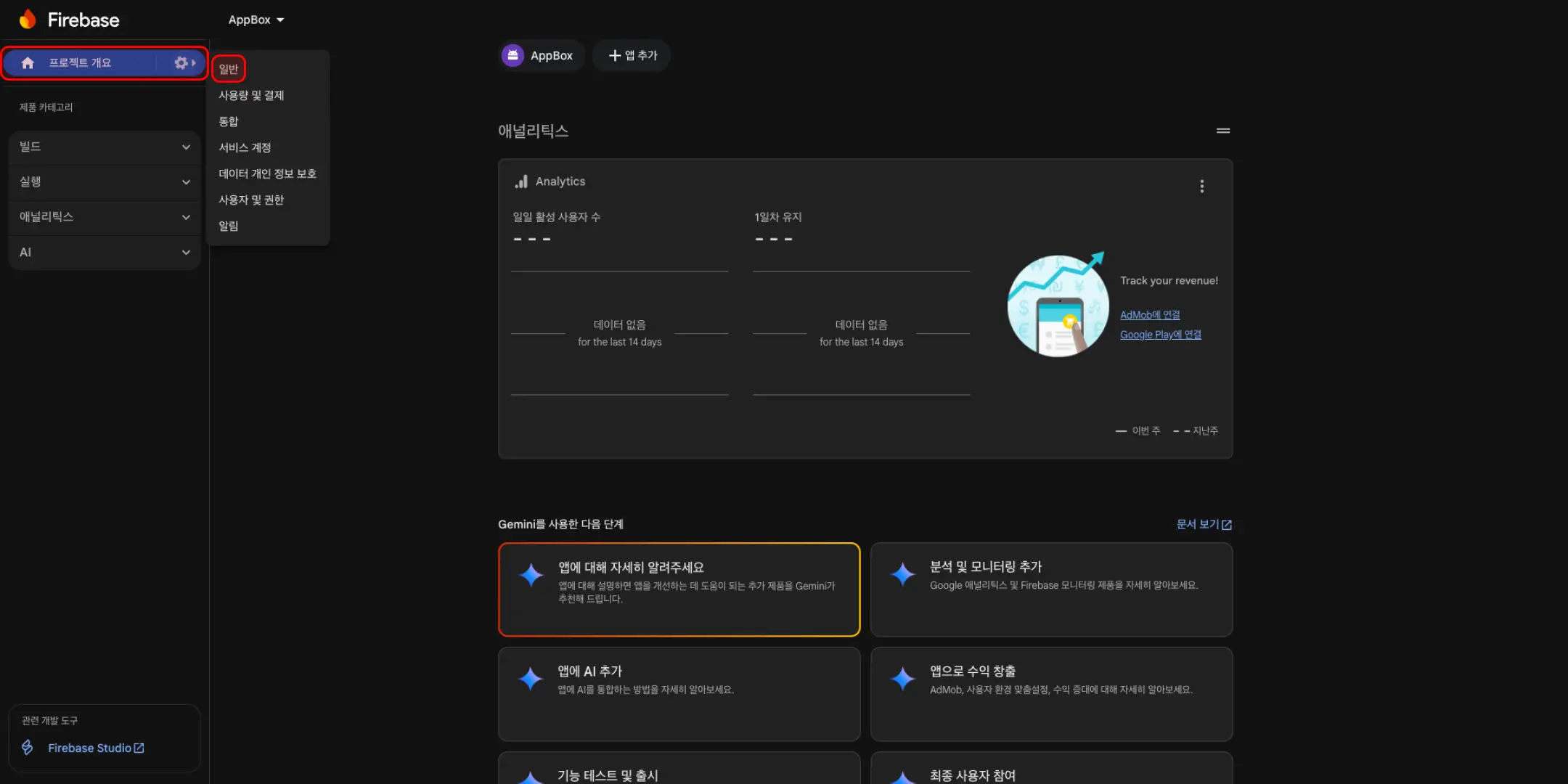The height and width of the screenshot is (784, 1568).
Task: Click the AppBox Android app icon
Action: 513,55
